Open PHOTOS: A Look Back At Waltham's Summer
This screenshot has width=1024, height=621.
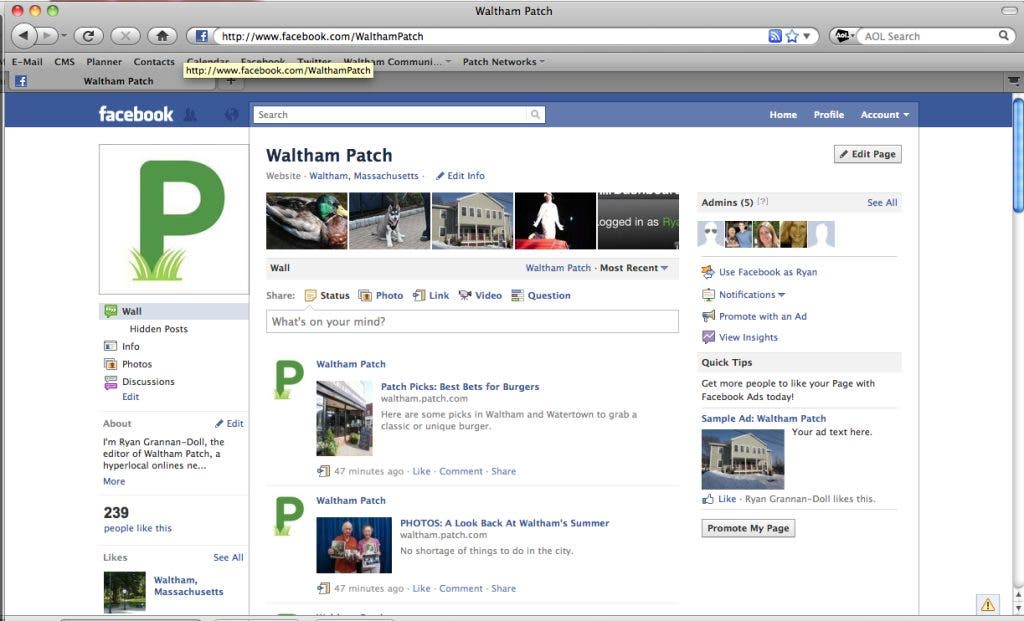pos(504,522)
